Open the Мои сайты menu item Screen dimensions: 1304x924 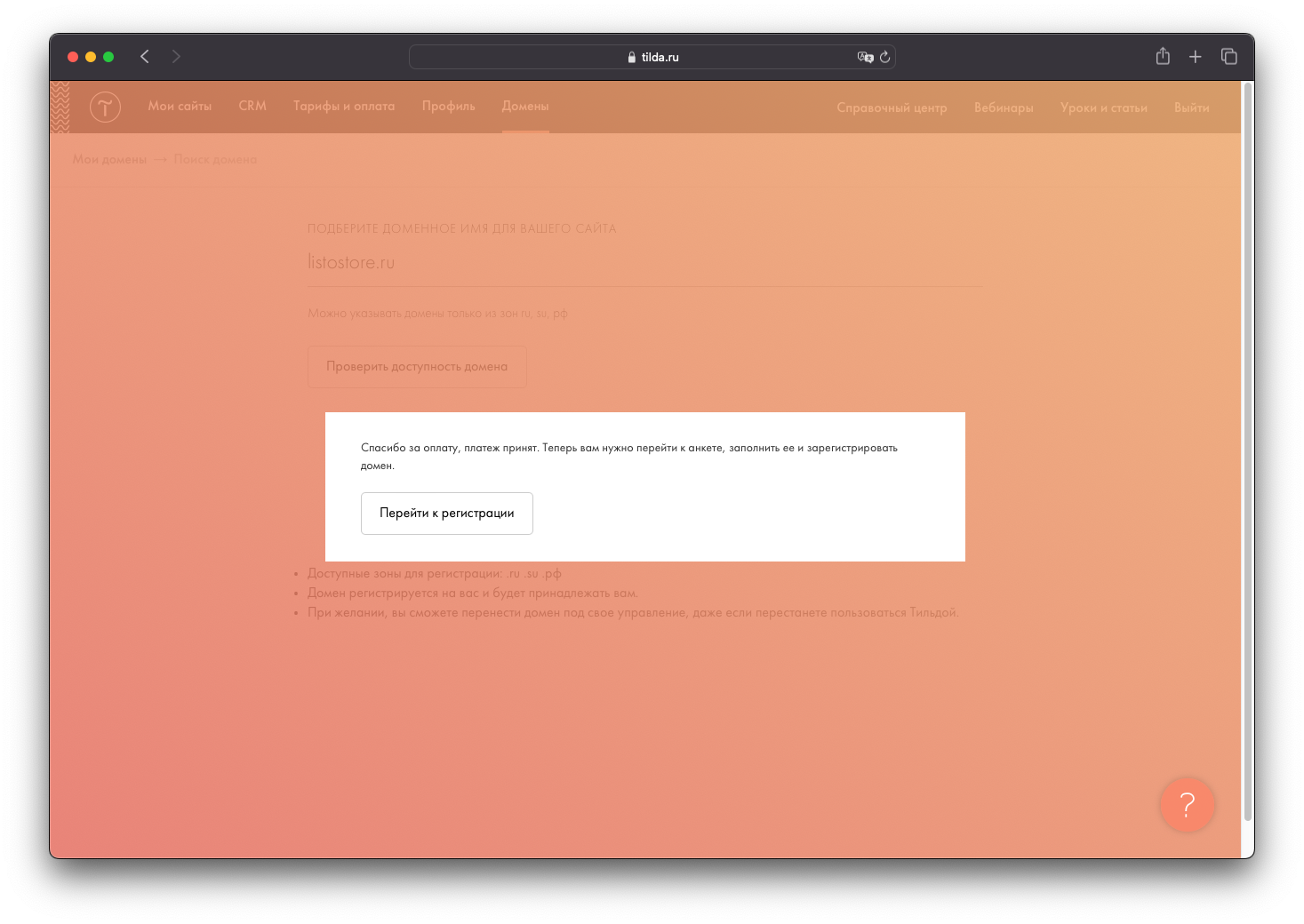[x=180, y=106]
